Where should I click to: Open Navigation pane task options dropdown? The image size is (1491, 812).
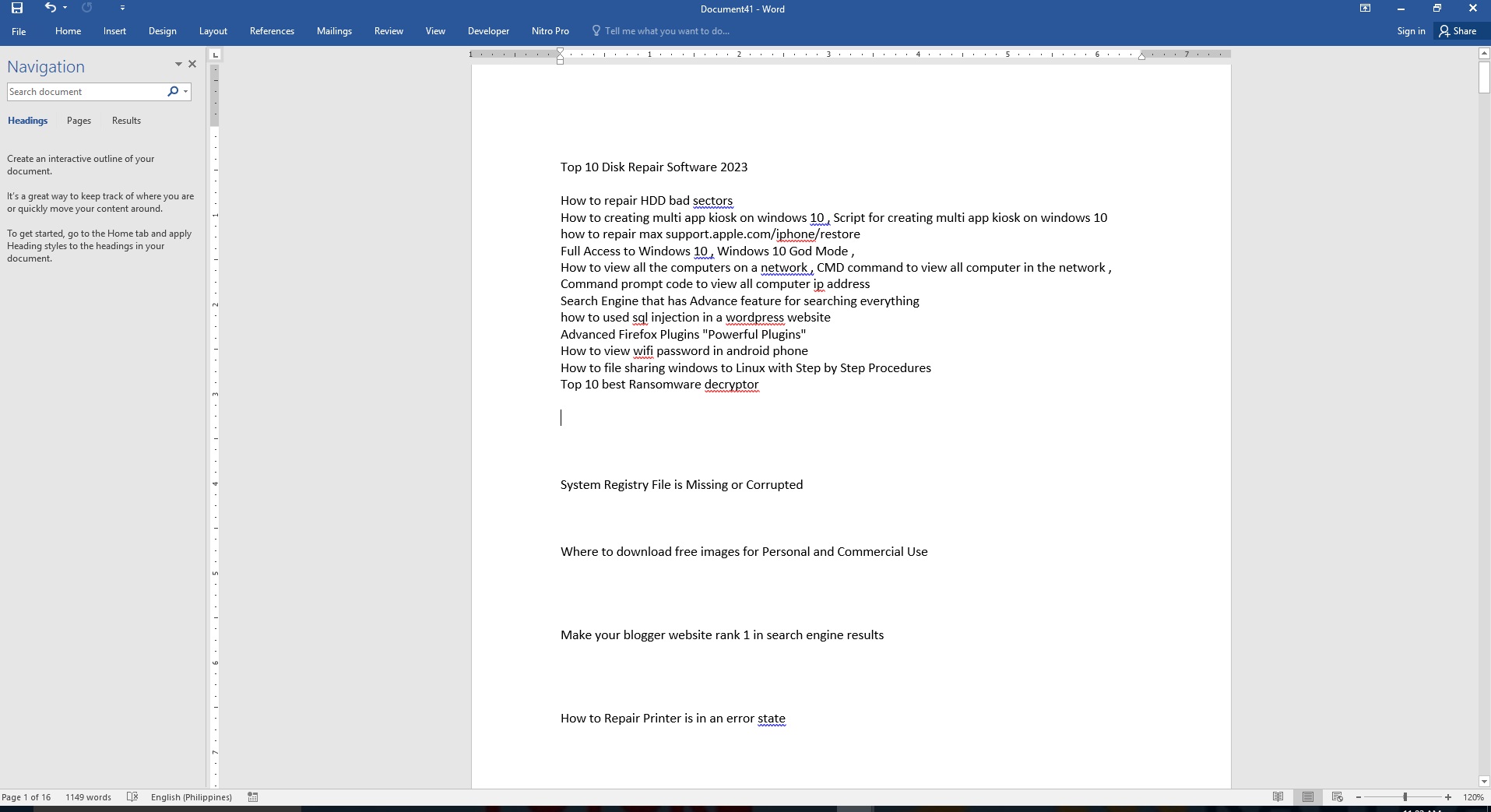(178, 65)
